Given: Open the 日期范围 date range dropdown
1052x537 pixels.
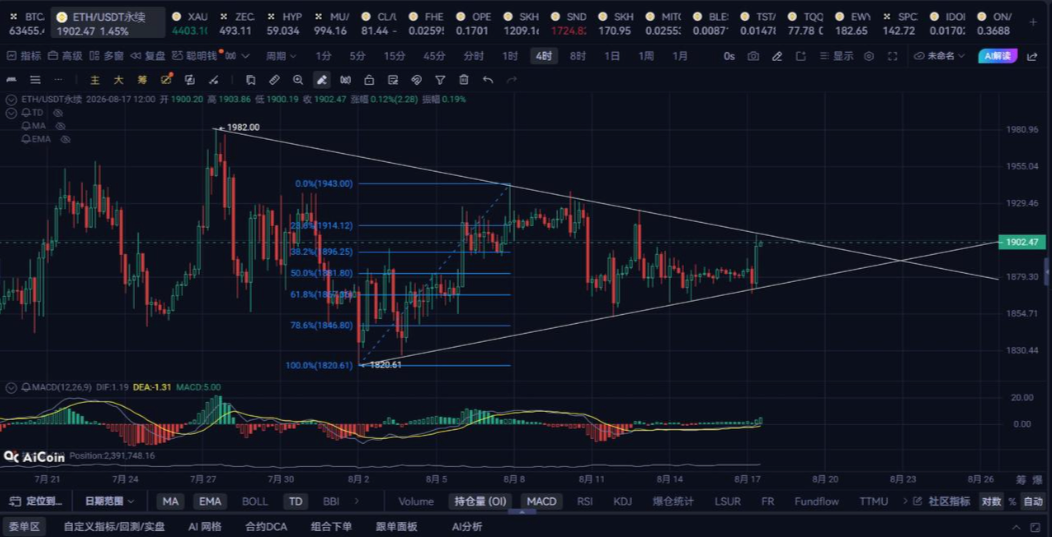Looking at the screenshot, I should click(109, 501).
